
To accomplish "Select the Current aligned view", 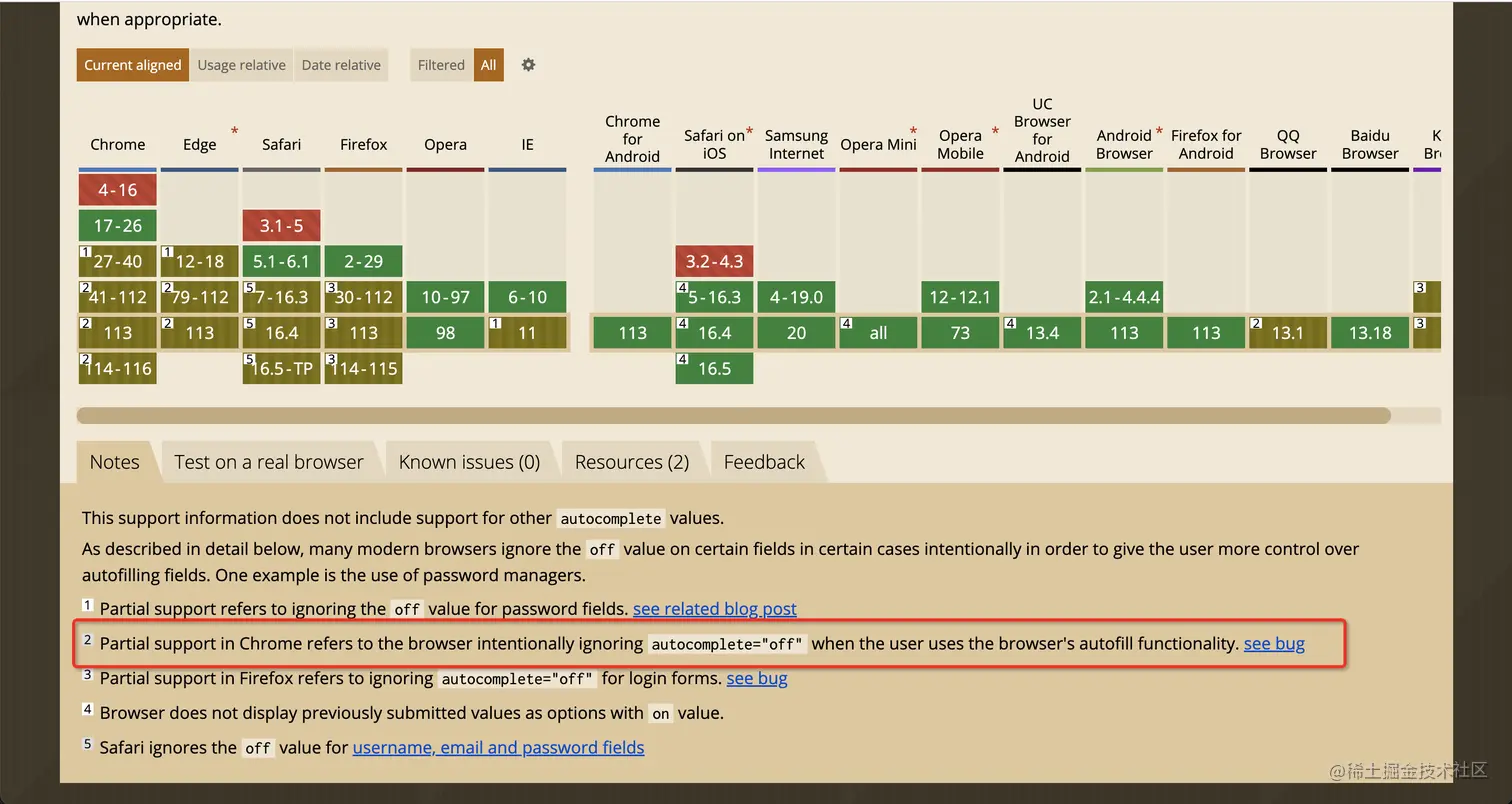I will tap(133, 65).
